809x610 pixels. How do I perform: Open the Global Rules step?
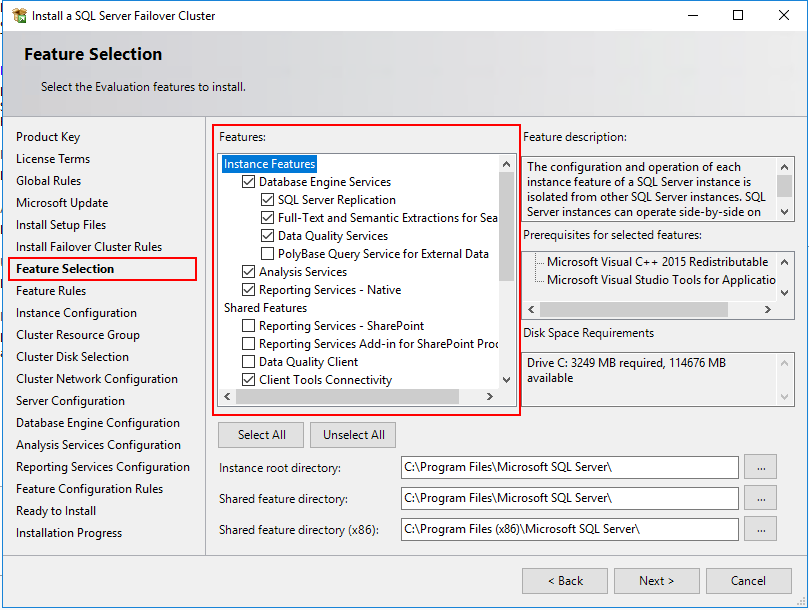48,181
